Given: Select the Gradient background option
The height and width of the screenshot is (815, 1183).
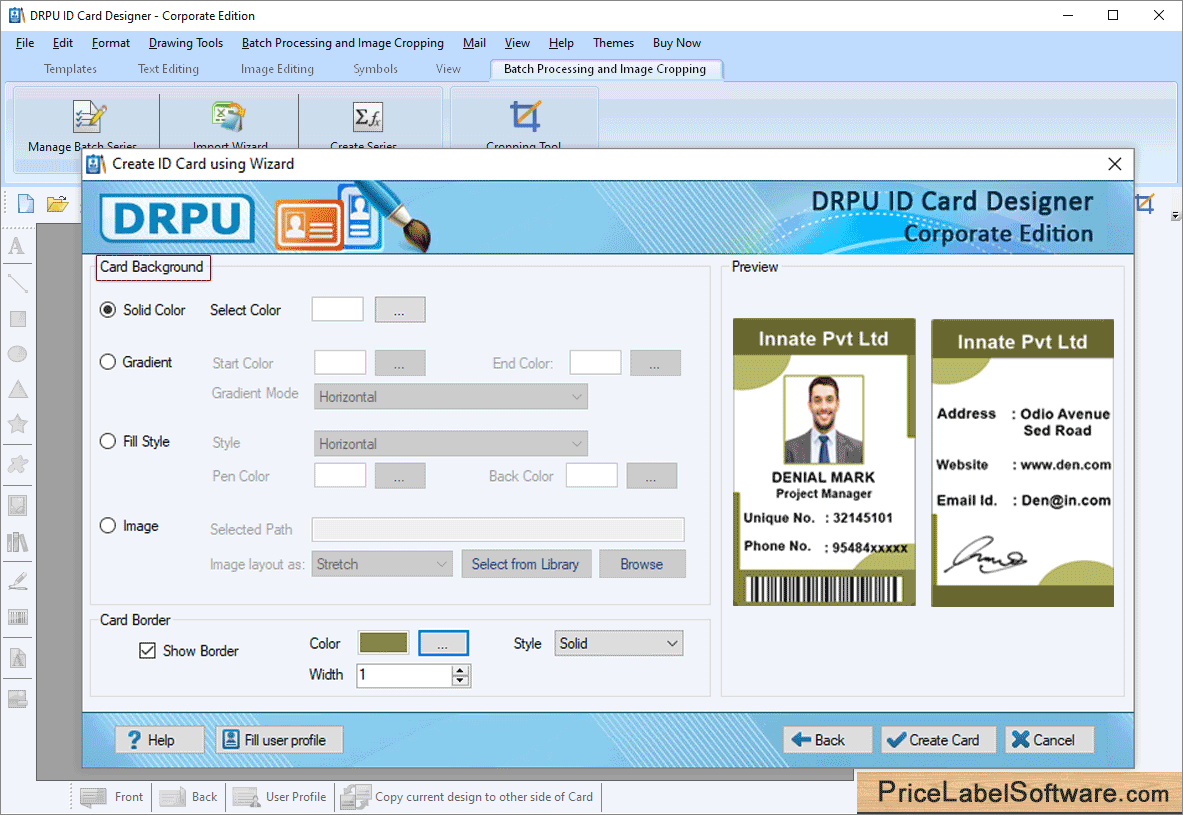Looking at the screenshot, I should point(108,362).
